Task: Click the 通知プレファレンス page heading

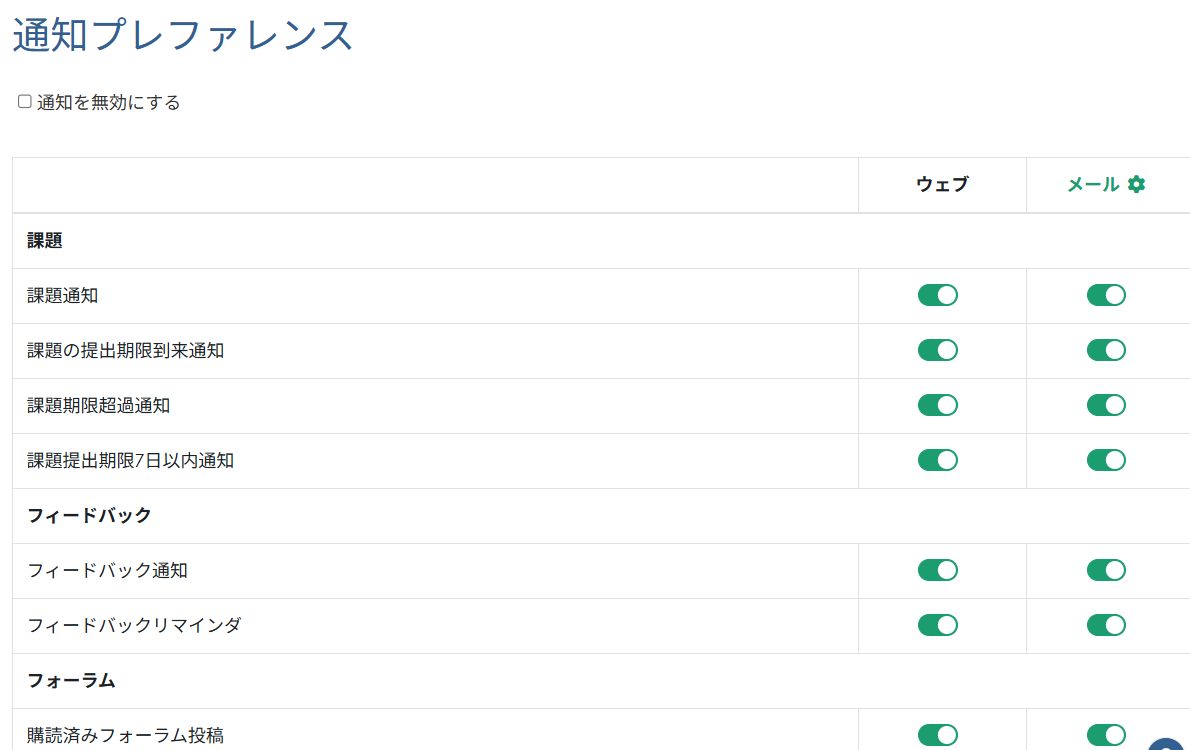Action: pyautogui.click(x=183, y=35)
